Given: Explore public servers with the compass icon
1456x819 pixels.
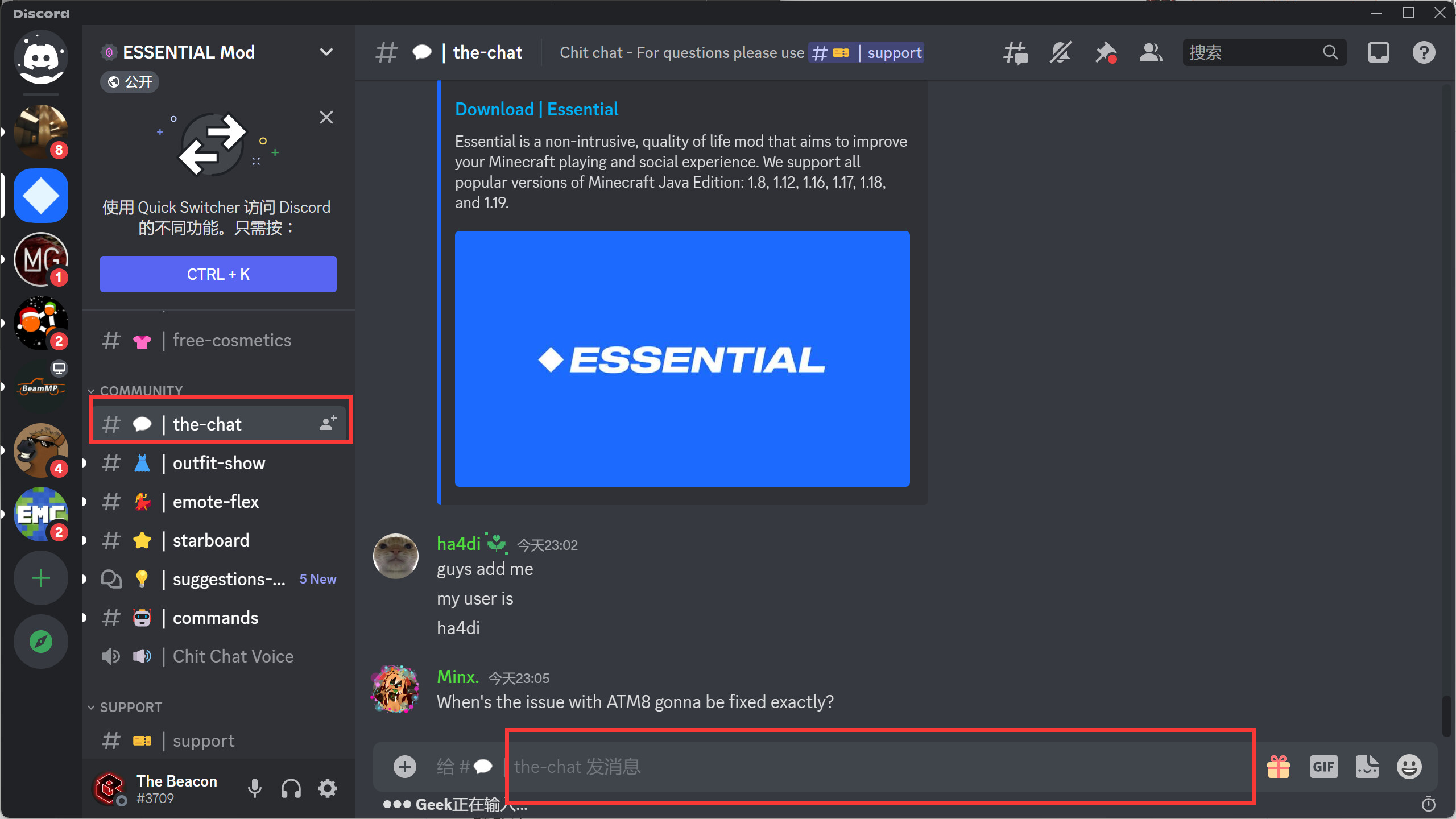Looking at the screenshot, I should (x=40, y=641).
